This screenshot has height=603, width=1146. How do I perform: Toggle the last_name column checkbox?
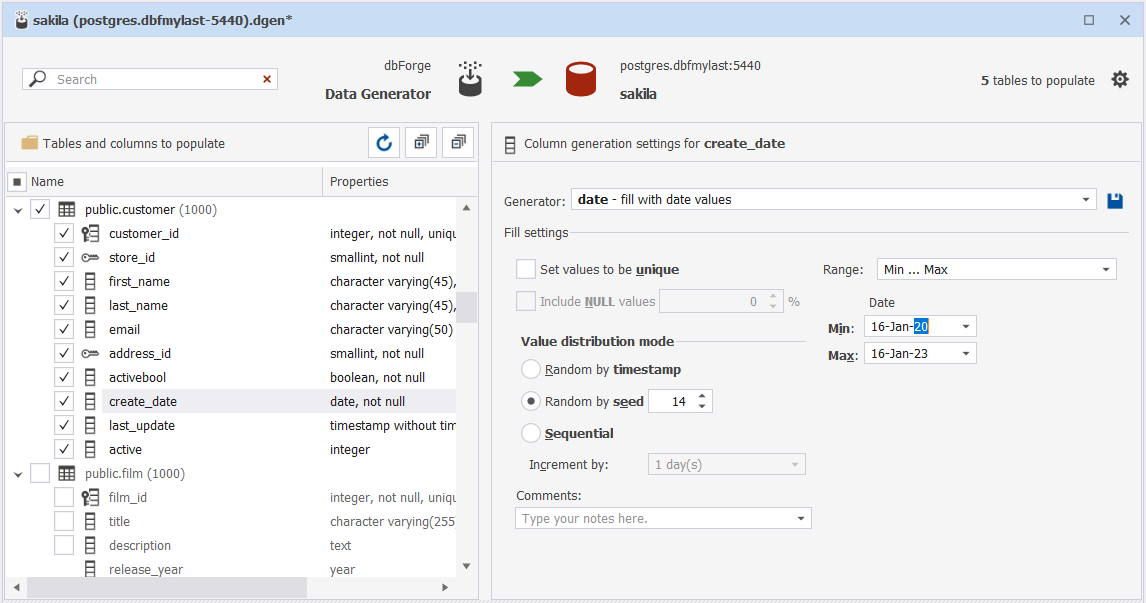click(x=64, y=306)
